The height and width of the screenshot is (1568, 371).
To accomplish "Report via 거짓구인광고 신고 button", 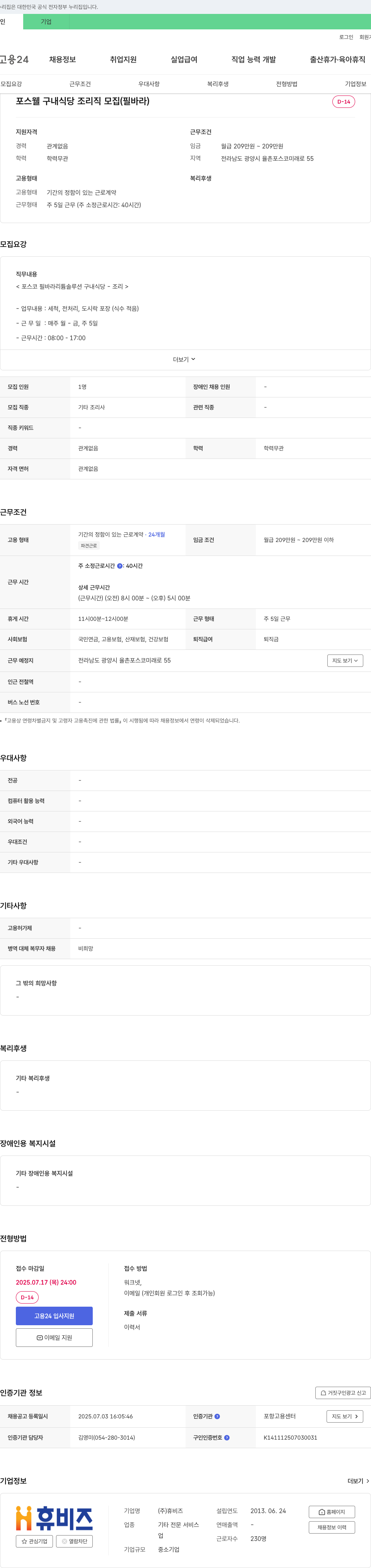I will 342,1393.
